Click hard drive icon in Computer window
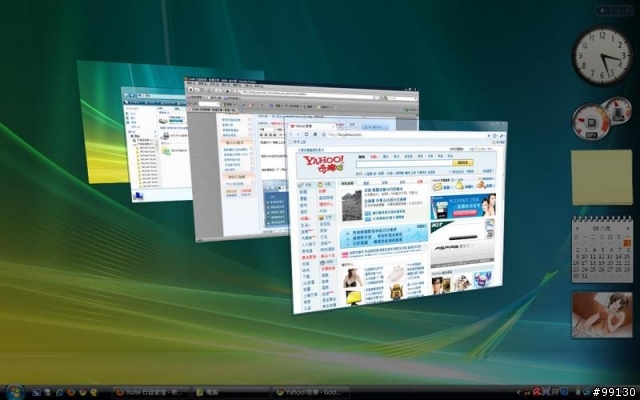Viewport: 640px width, 400px height. pyautogui.click(x=163, y=121)
